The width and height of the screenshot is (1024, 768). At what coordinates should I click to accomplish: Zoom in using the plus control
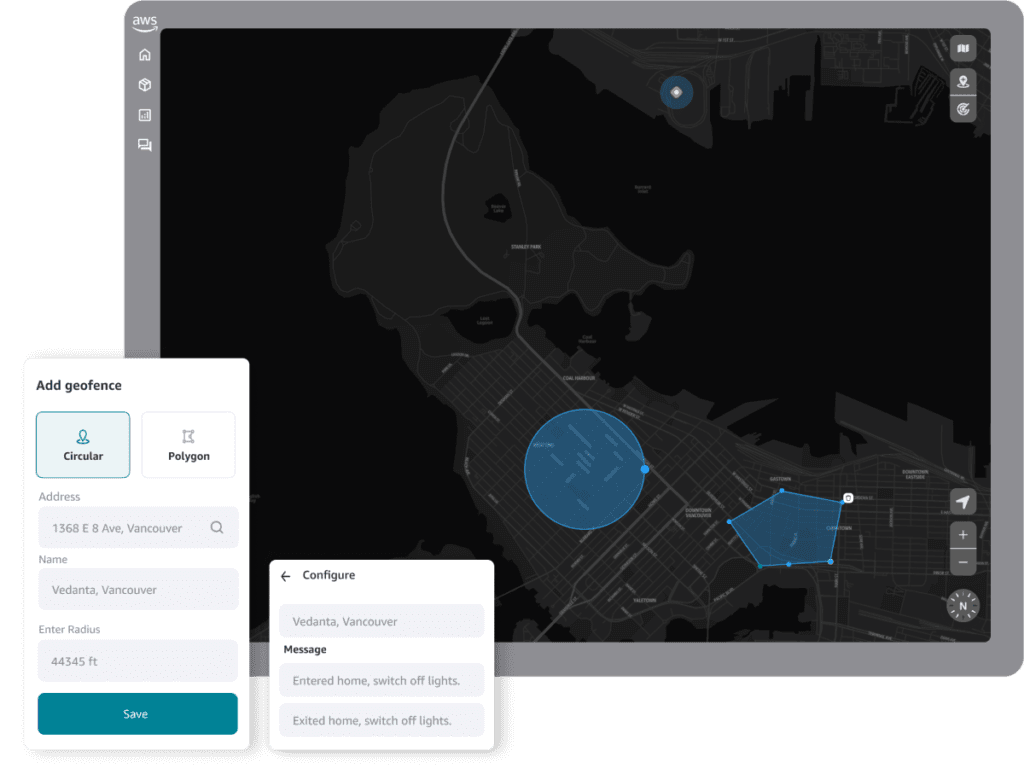point(962,534)
